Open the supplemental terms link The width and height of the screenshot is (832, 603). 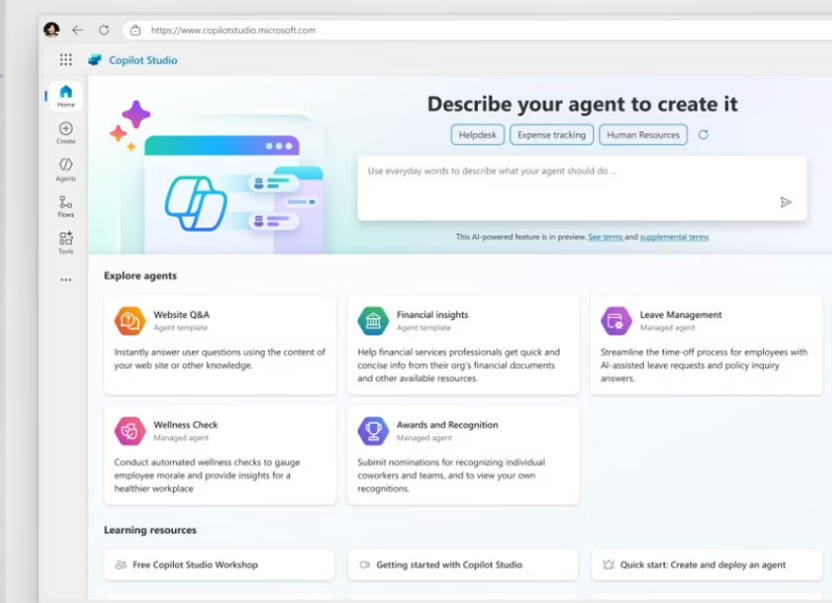[x=674, y=237]
